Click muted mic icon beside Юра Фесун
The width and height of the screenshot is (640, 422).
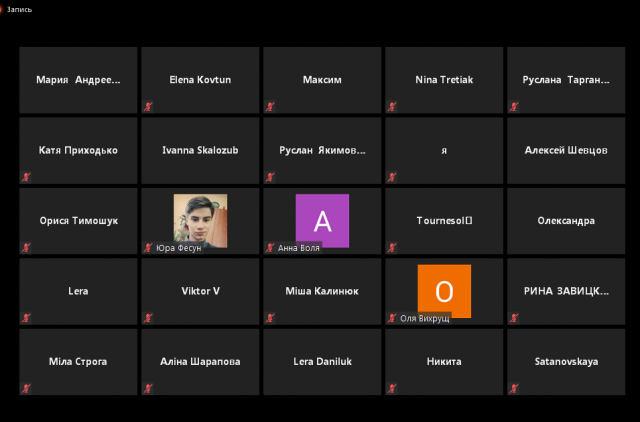(x=148, y=248)
